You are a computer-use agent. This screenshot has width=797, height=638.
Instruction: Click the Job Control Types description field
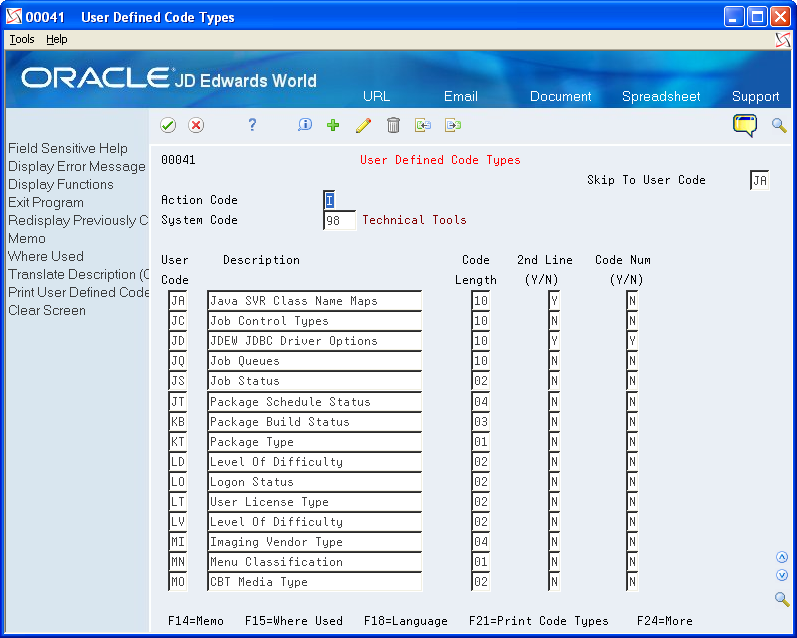pos(315,321)
